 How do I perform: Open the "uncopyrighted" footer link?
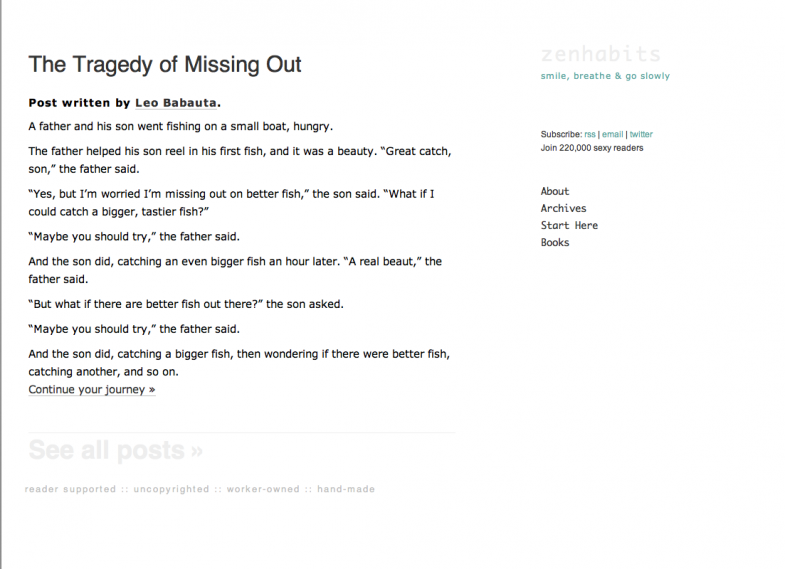[x=171, y=489]
